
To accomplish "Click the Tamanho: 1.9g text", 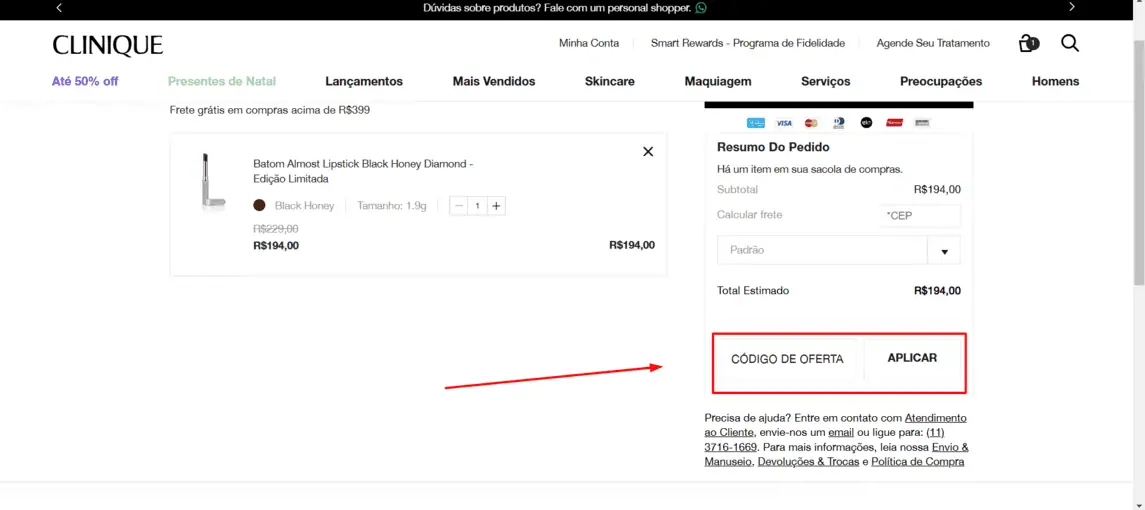I will point(391,206).
